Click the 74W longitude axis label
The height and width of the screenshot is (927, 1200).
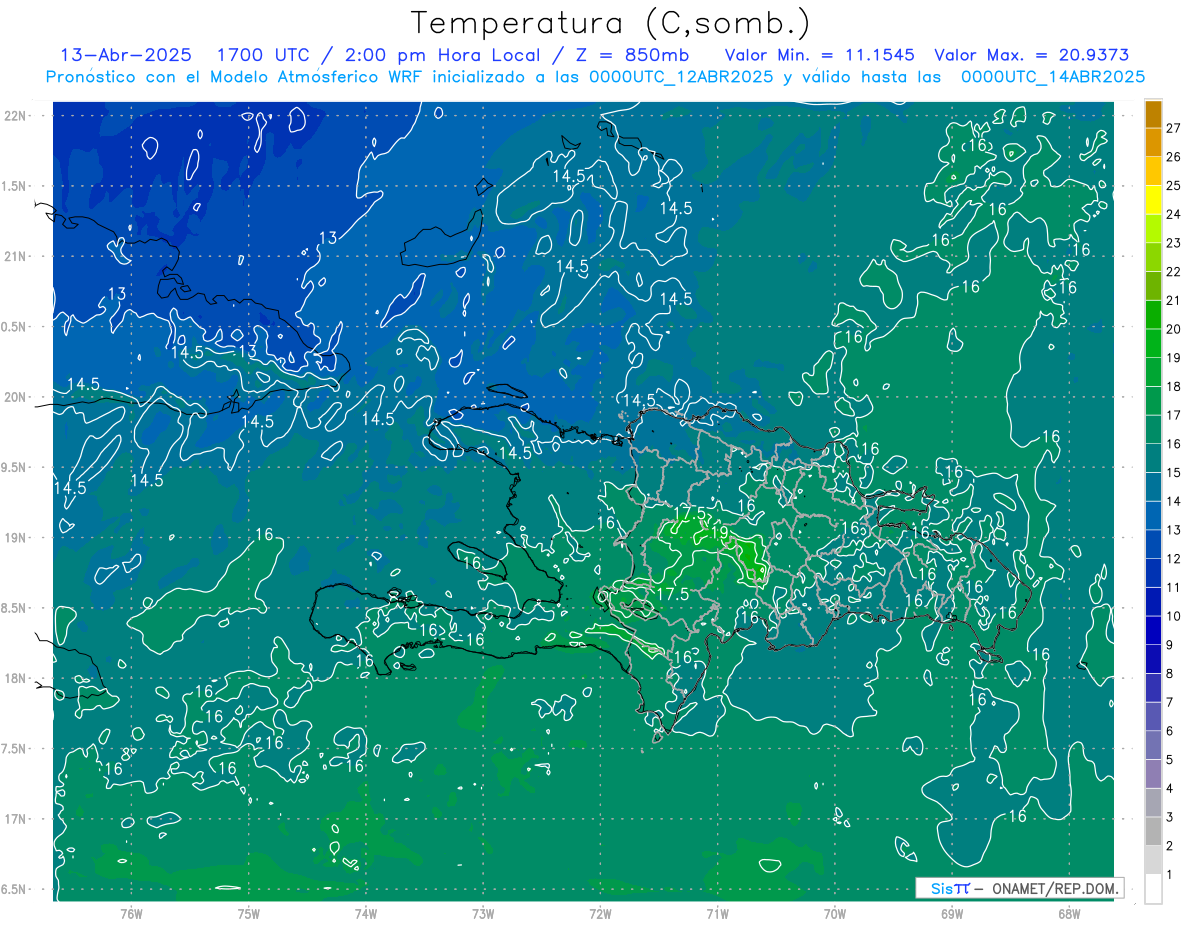(366, 913)
